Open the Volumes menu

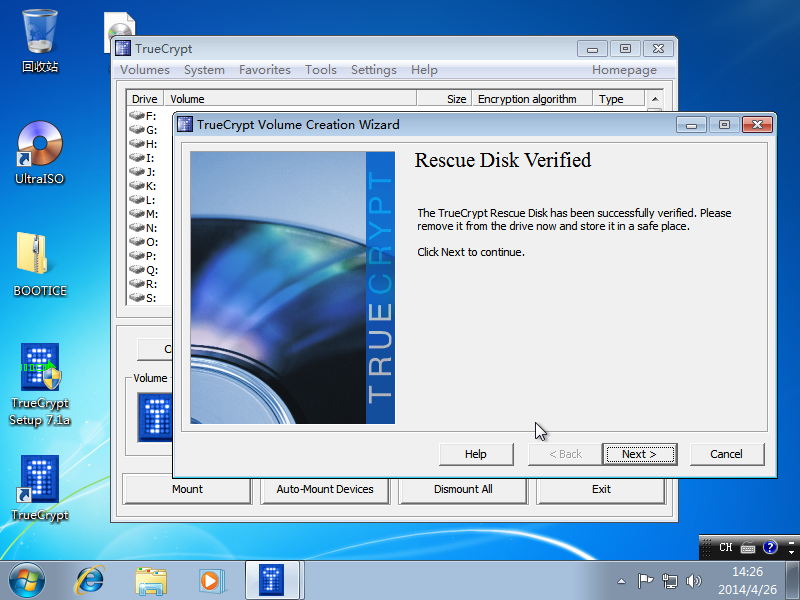145,70
